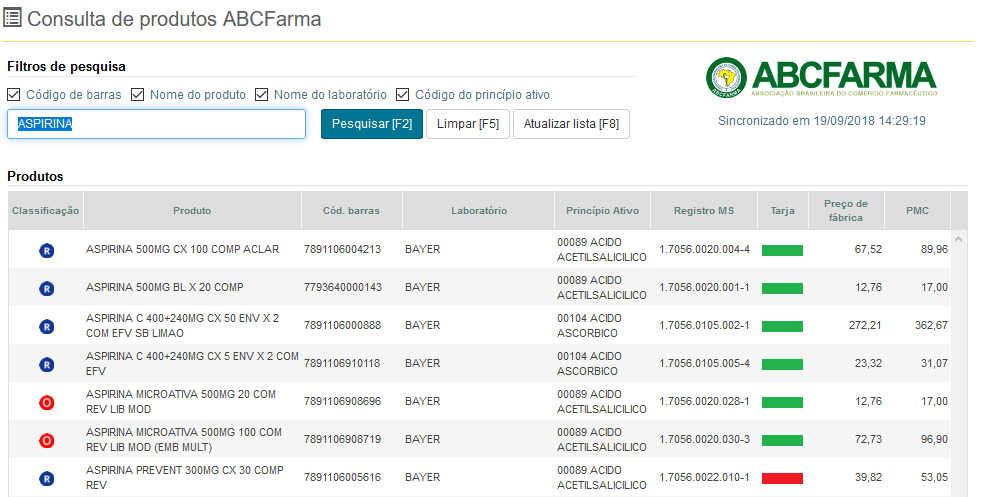Click R icon for ASPIRINA C CX 50 ENV row

pos(47,327)
